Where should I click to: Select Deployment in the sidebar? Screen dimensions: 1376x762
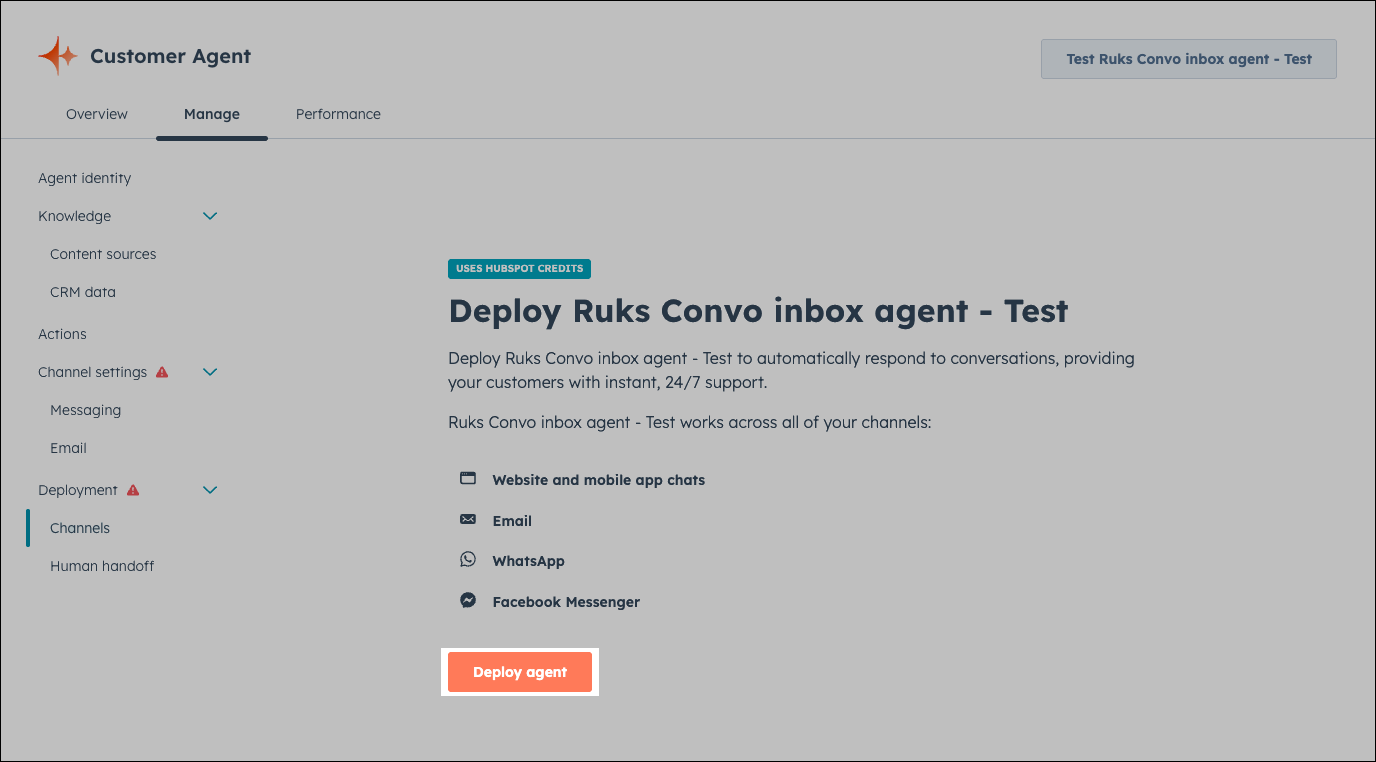pyautogui.click(x=78, y=490)
